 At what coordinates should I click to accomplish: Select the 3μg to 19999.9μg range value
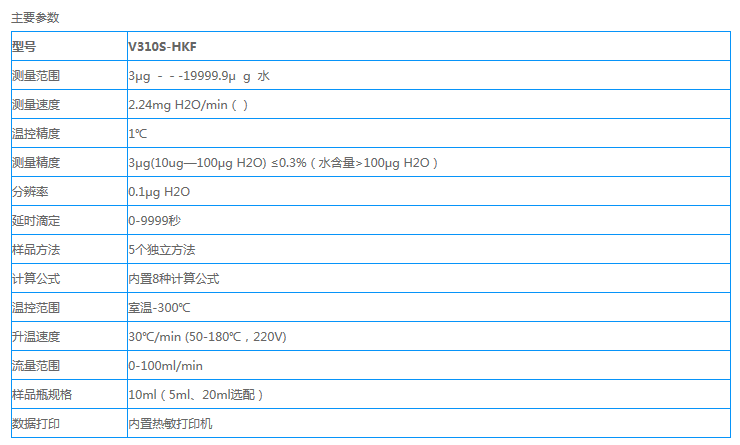198,75
